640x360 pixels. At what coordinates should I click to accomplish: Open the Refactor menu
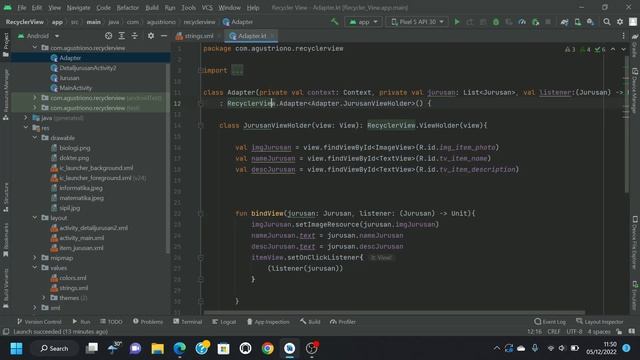128,8
